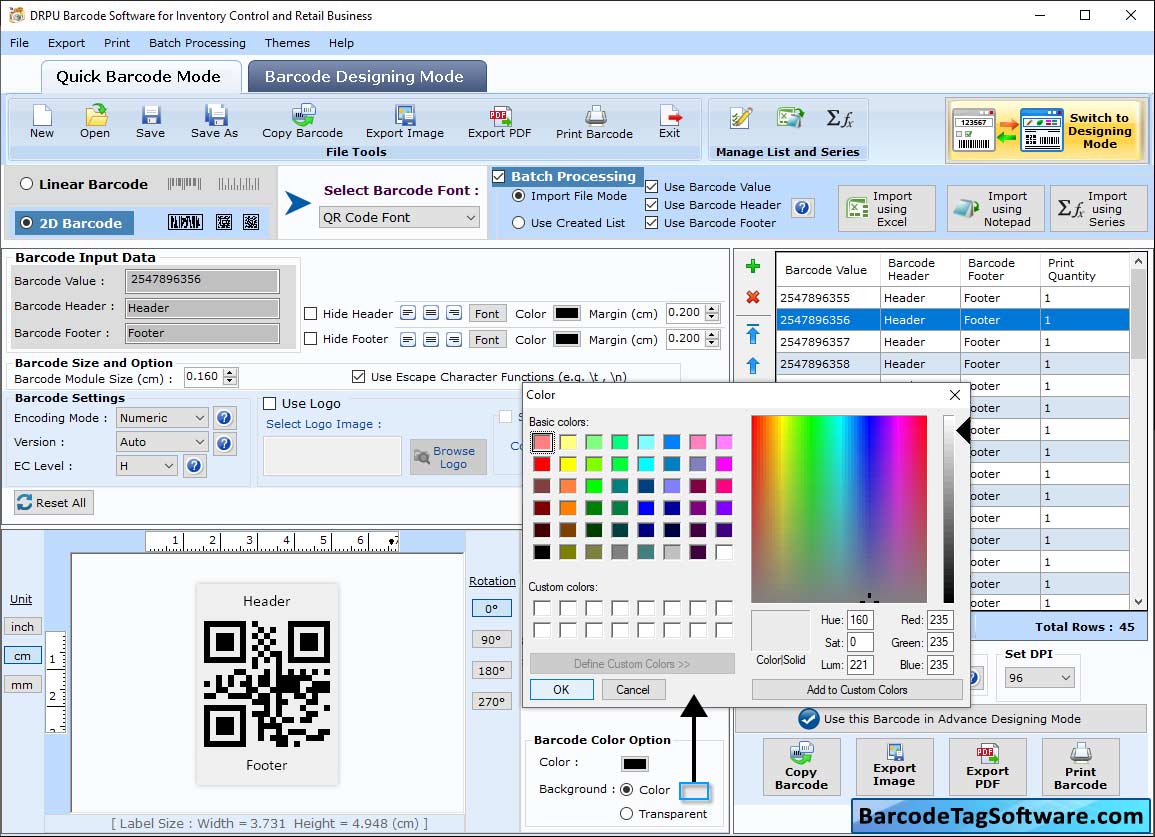
Task: Open help for EC Level
Action: click(x=194, y=466)
